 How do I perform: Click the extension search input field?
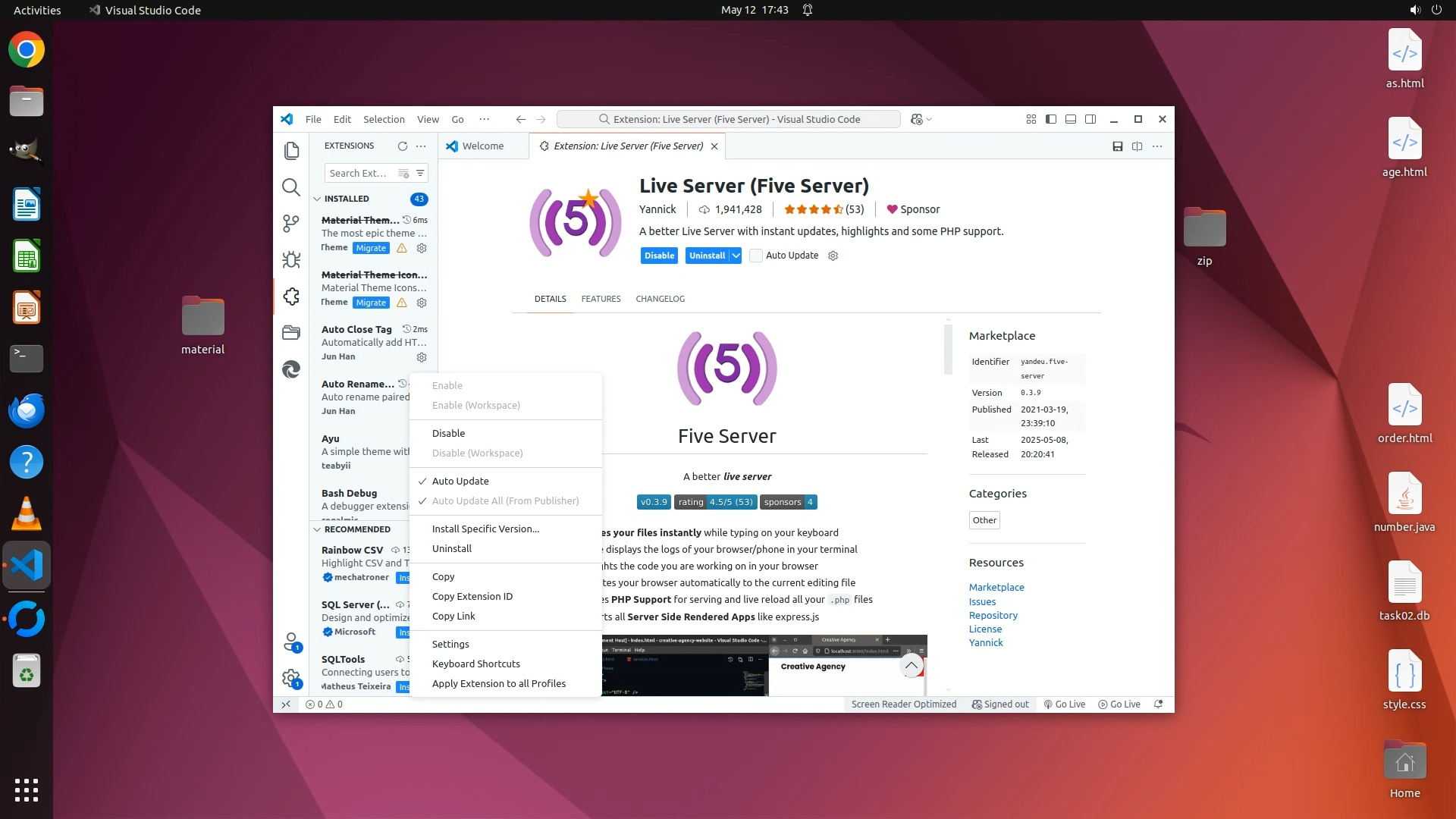click(359, 173)
